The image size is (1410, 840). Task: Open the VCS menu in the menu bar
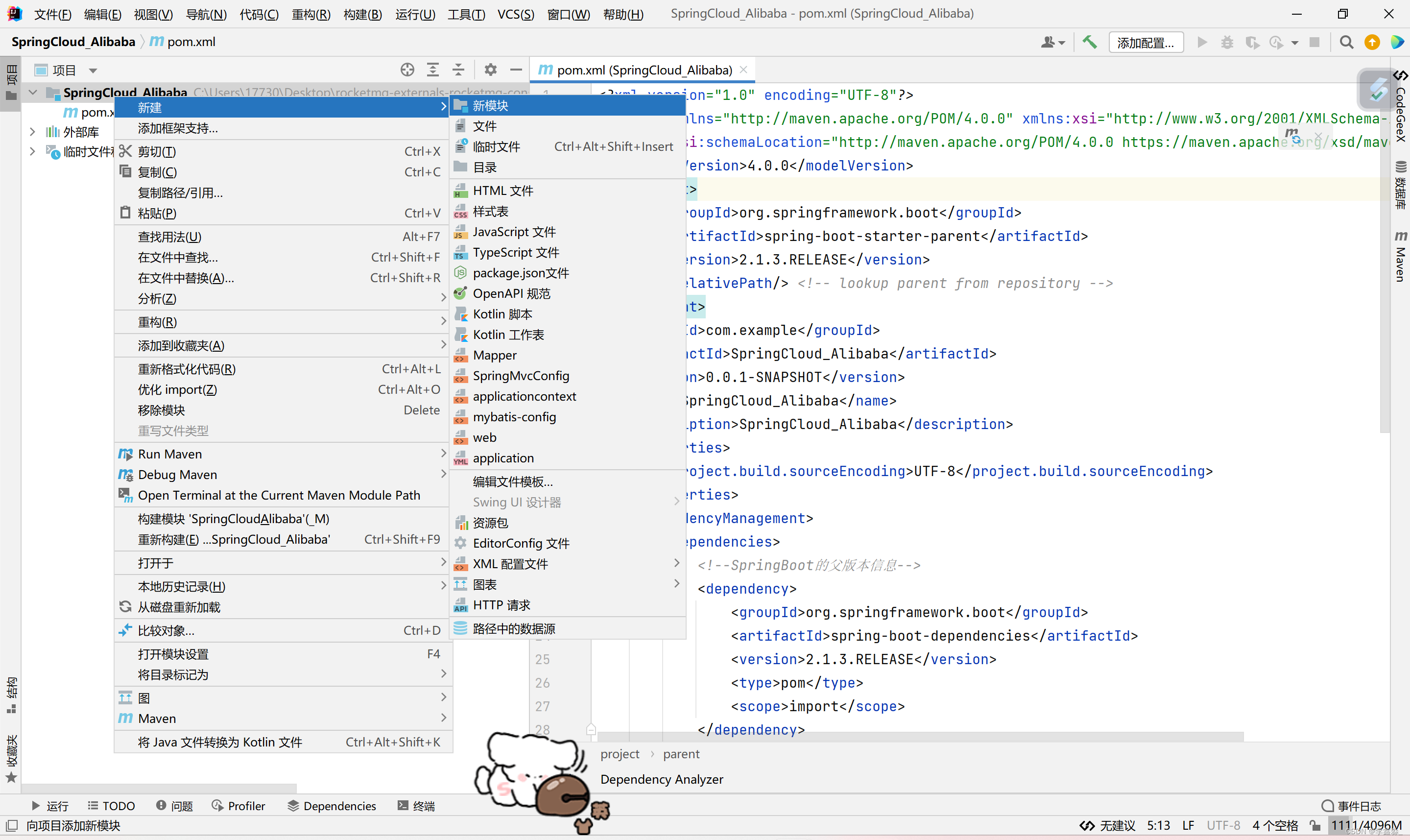click(515, 14)
